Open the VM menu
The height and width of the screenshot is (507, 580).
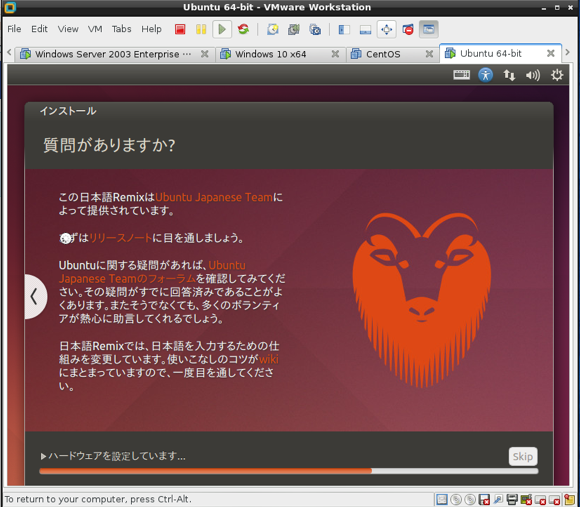95,29
